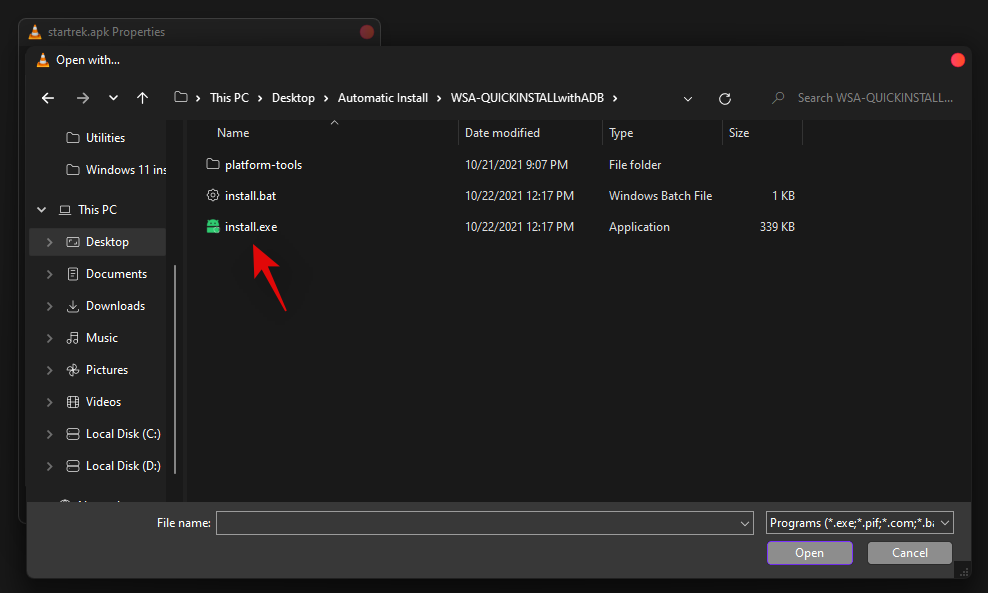Open the address bar history dropdown

coord(688,98)
